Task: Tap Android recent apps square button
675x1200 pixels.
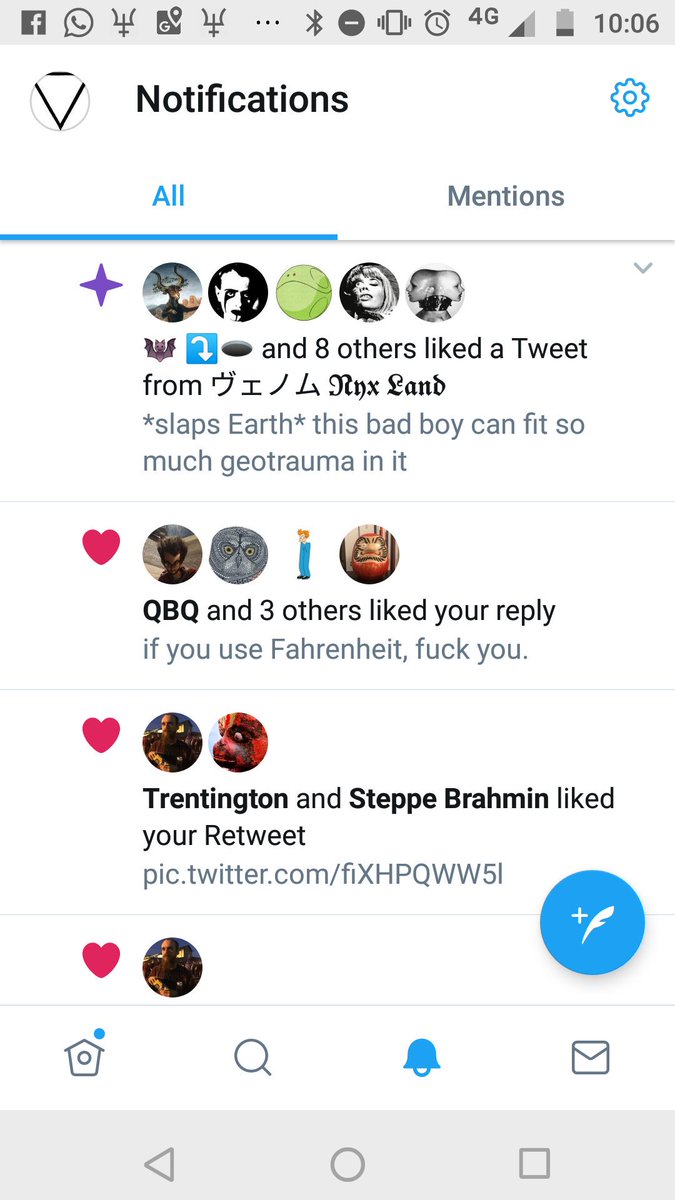Action: pyautogui.click(x=534, y=1163)
